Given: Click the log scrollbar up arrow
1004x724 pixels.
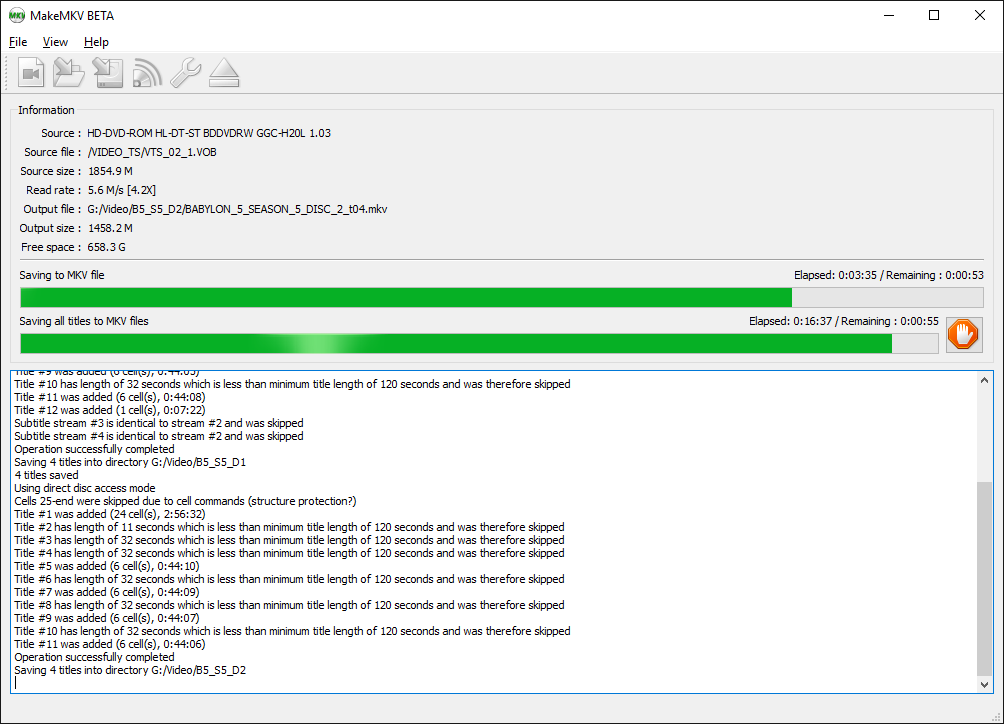Looking at the screenshot, I should point(985,380).
